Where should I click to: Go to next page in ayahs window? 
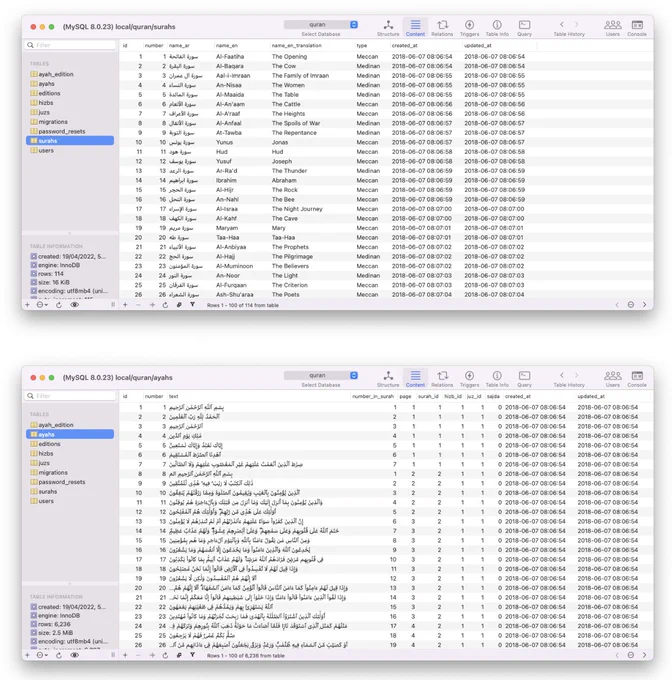pos(645,655)
